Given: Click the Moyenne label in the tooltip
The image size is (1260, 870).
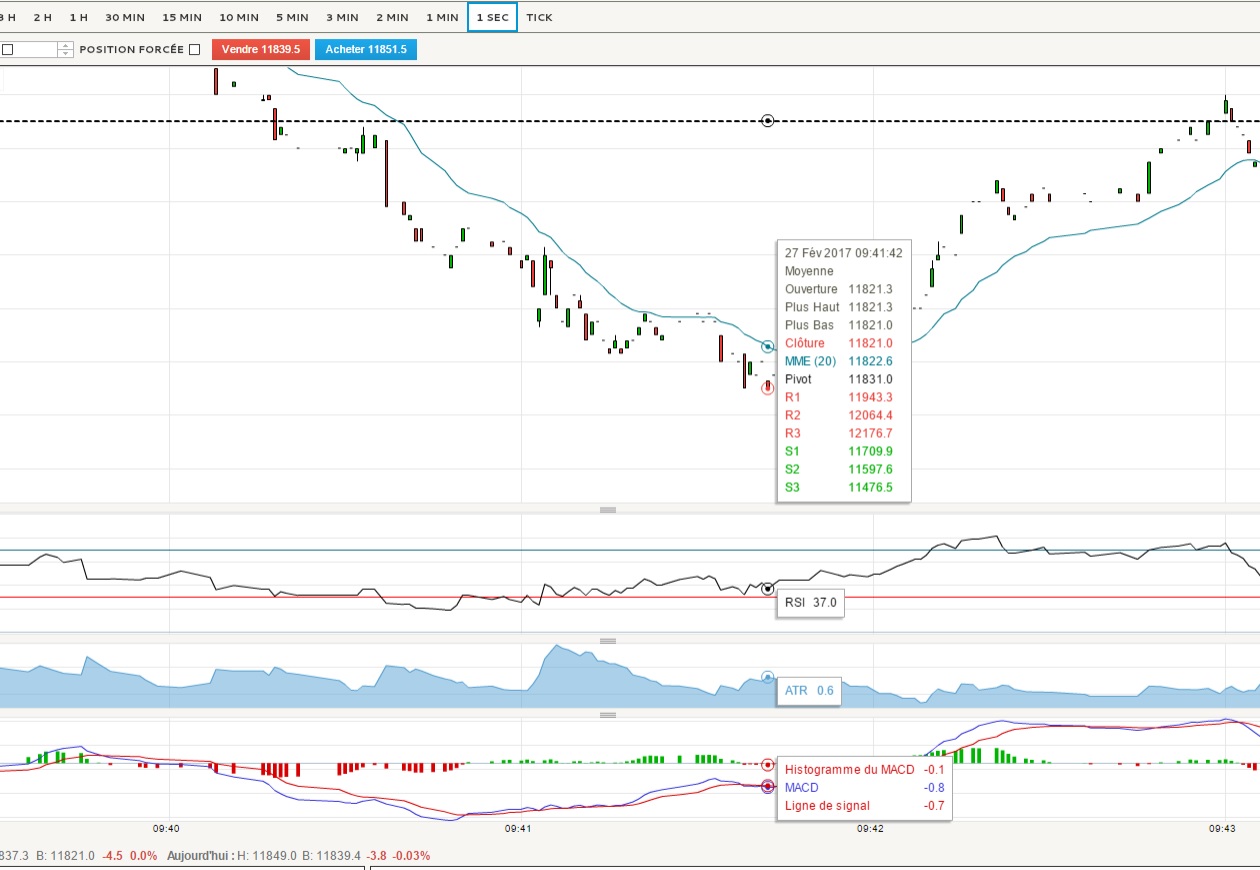Looking at the screenshot, I should (x=809, y=271).
